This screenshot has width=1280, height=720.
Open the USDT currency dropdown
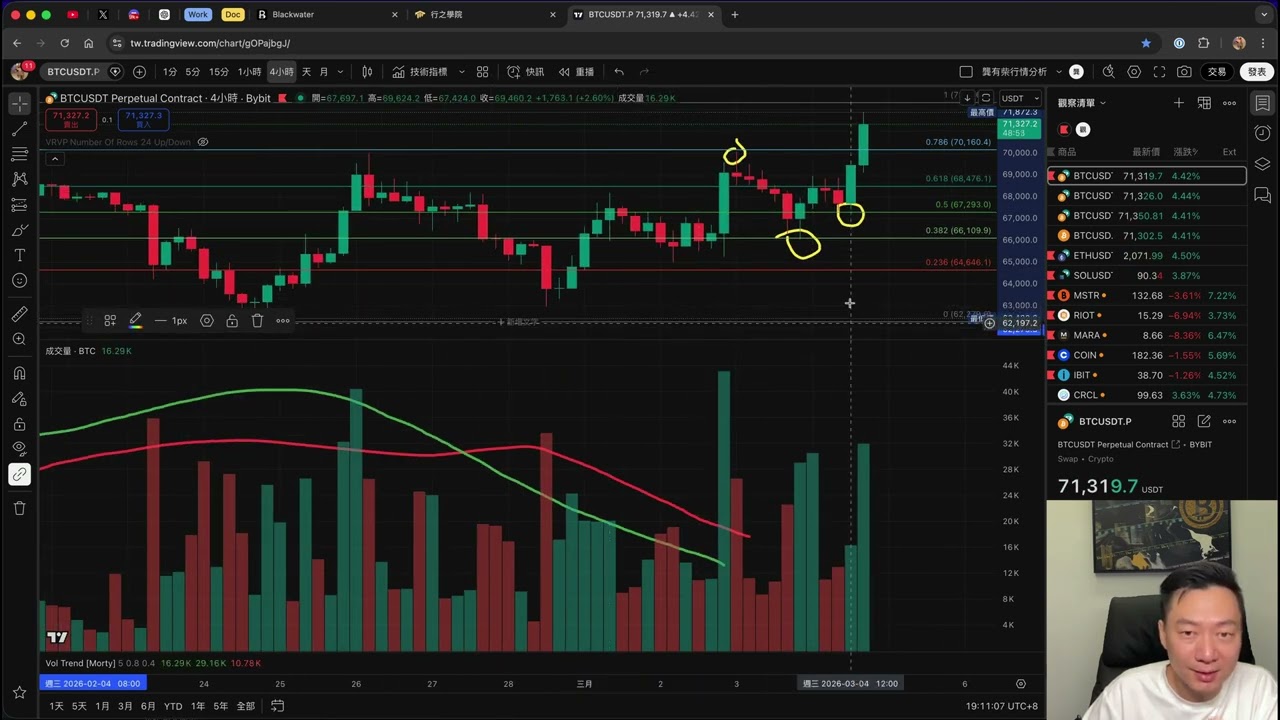[x=1019, y=98]
